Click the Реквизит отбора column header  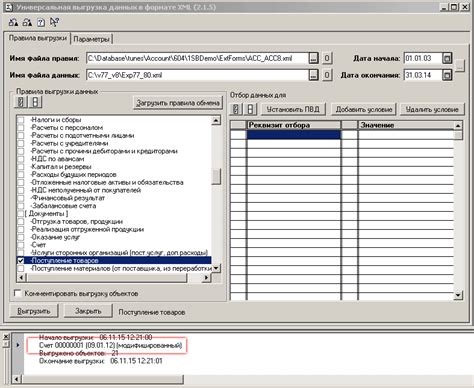pos(294,125)
